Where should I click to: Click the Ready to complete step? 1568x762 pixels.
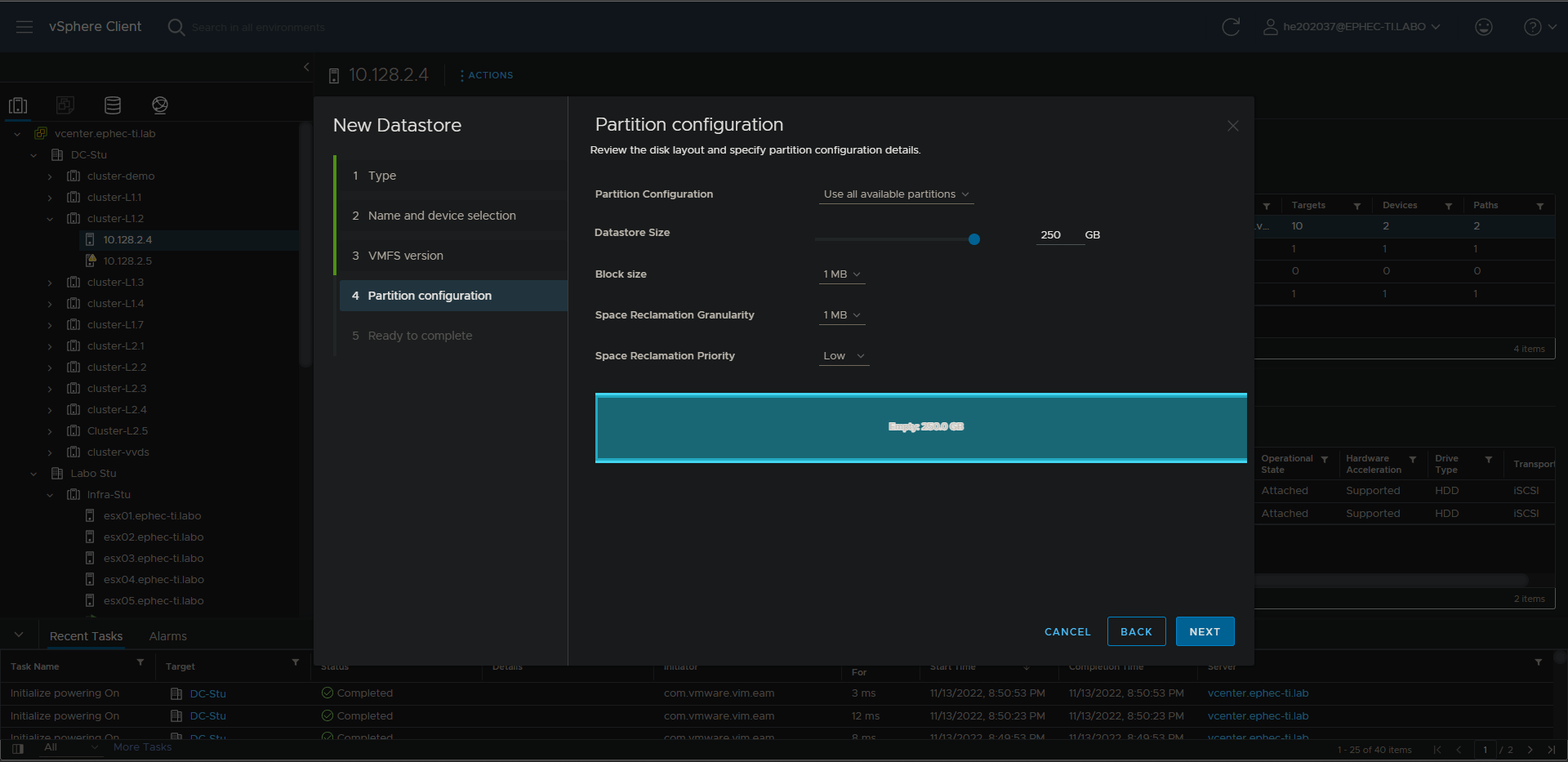(453, 336)
